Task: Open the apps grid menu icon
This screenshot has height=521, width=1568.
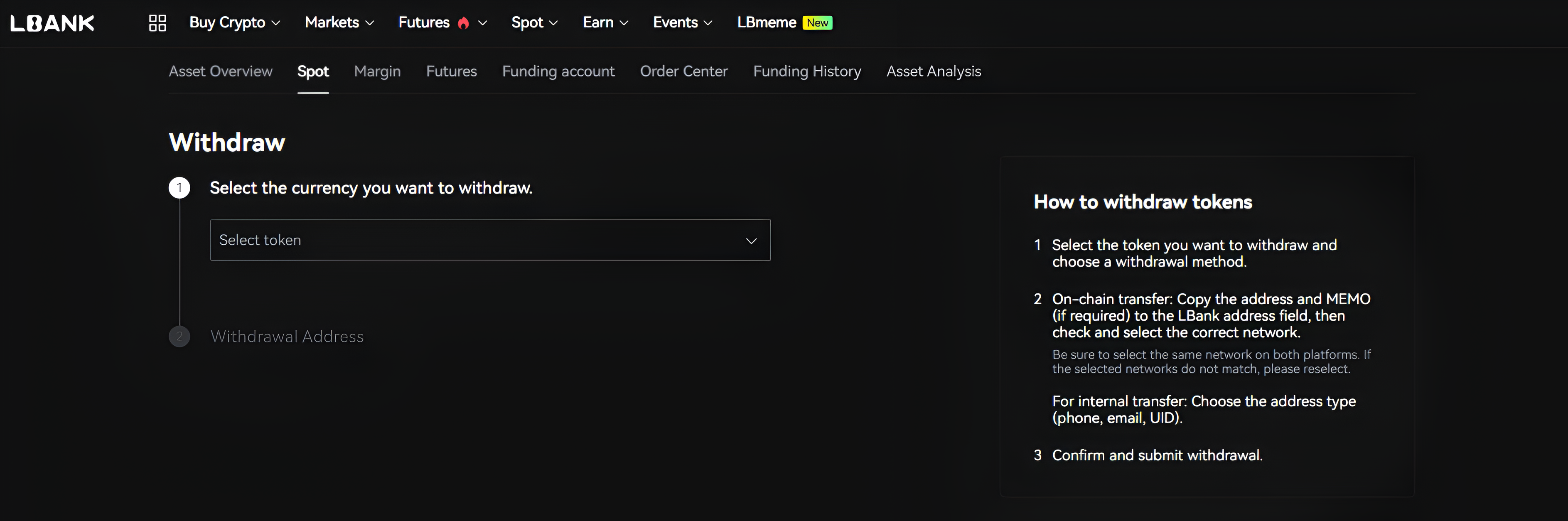Action: [x=157, y=23]
